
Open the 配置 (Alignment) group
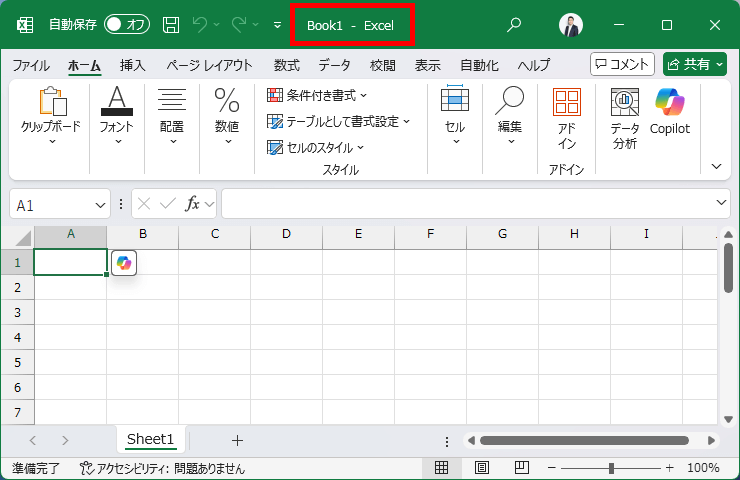point(172,116)
